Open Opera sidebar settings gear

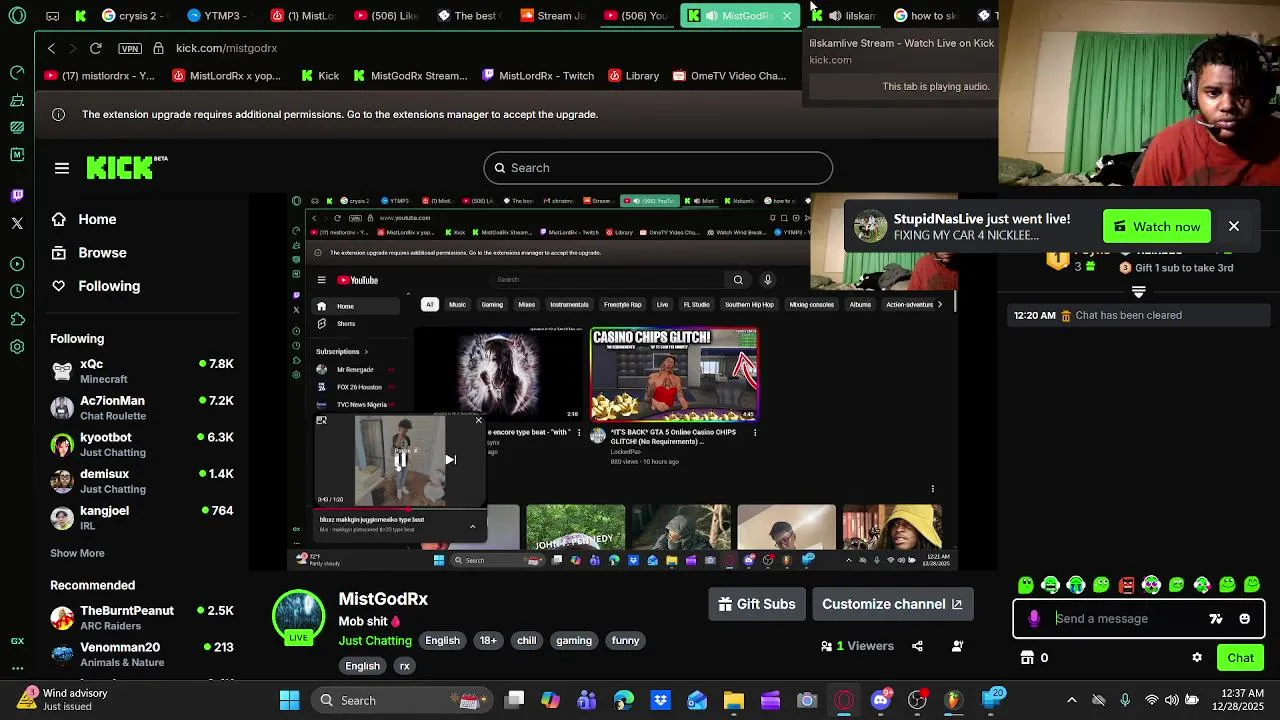pos(17,347)
